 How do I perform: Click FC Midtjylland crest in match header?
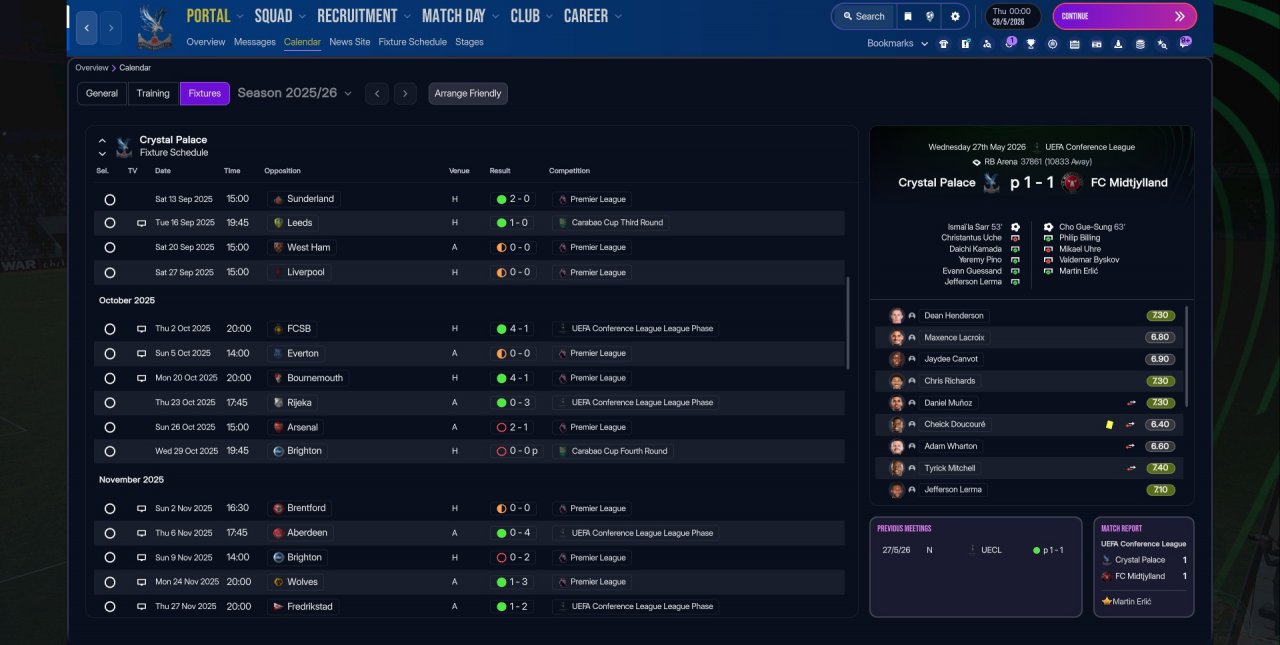coord(1072,182)
